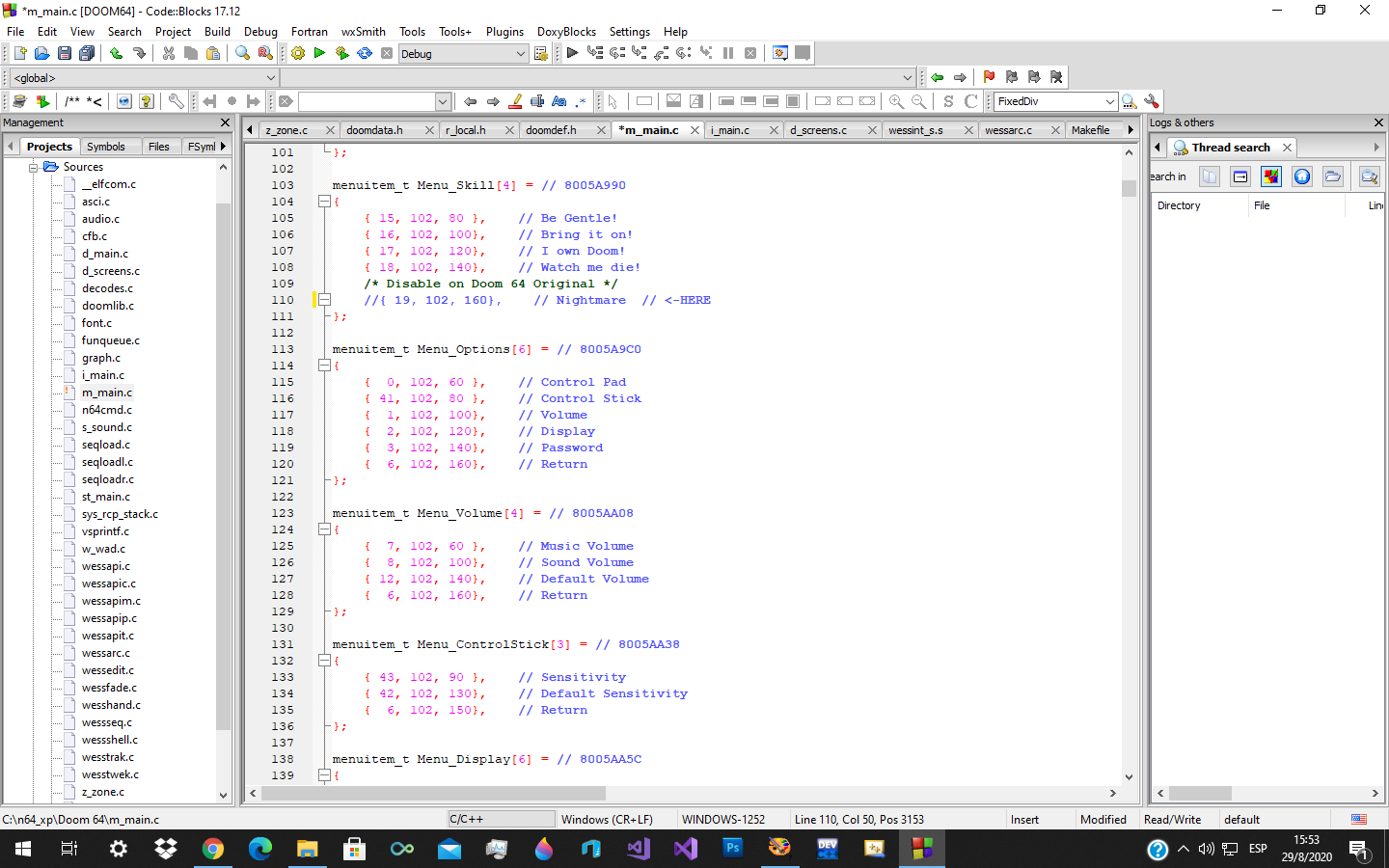Image resolution: width=1389 pixels, height=868 pixels.
Task: Start the debugger with Debug/Continue arrow
Action: click(572, 53)
